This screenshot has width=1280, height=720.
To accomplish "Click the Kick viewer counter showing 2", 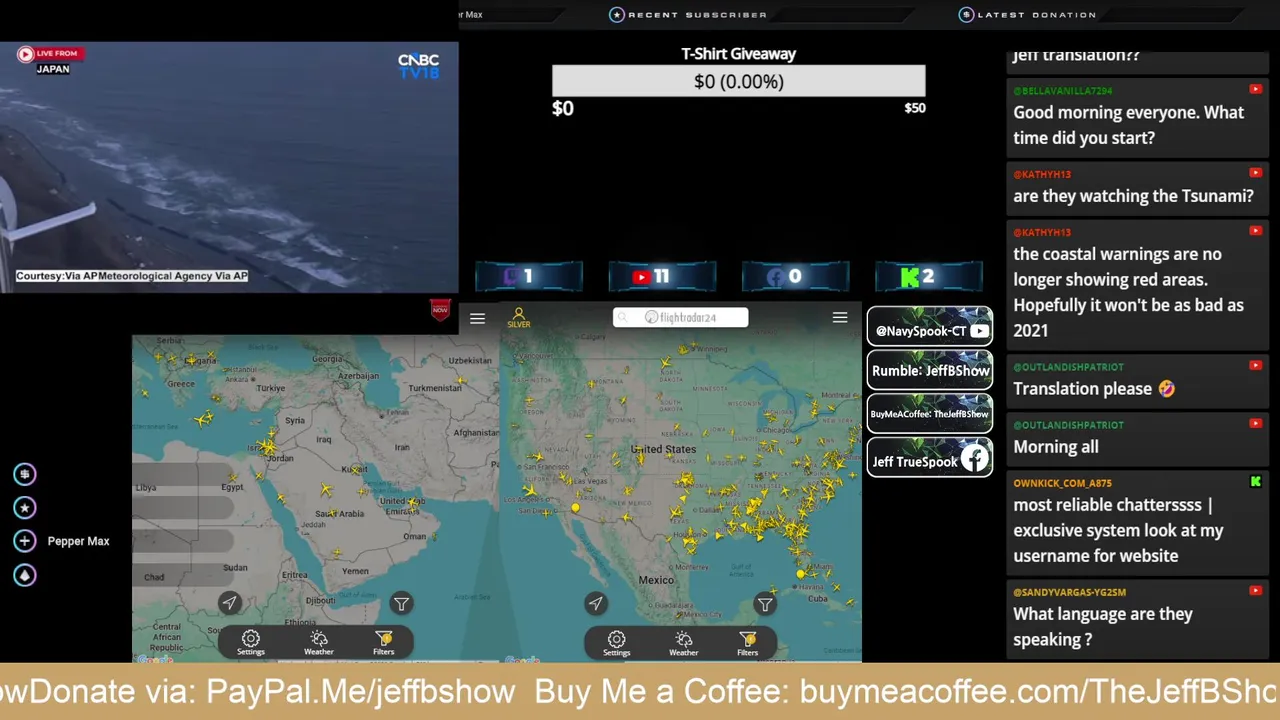I will [x=929, y=277].
